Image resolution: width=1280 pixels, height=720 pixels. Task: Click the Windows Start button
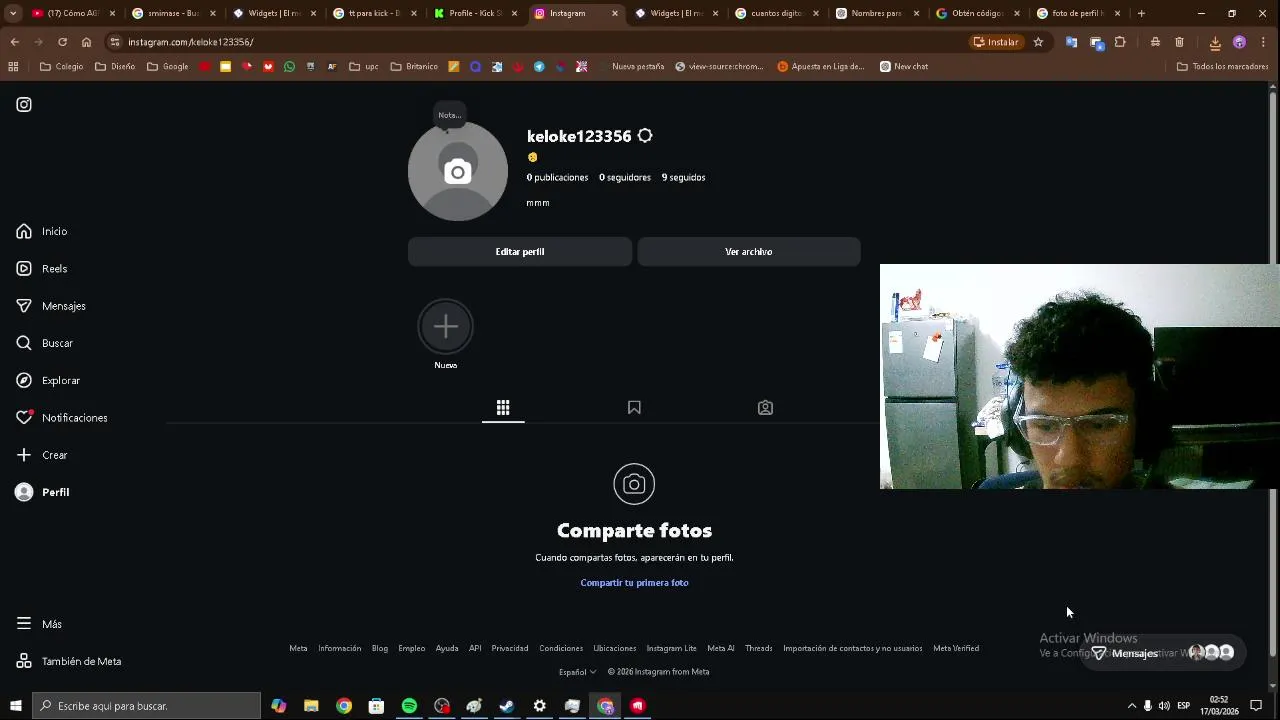[x=15, y=706]
